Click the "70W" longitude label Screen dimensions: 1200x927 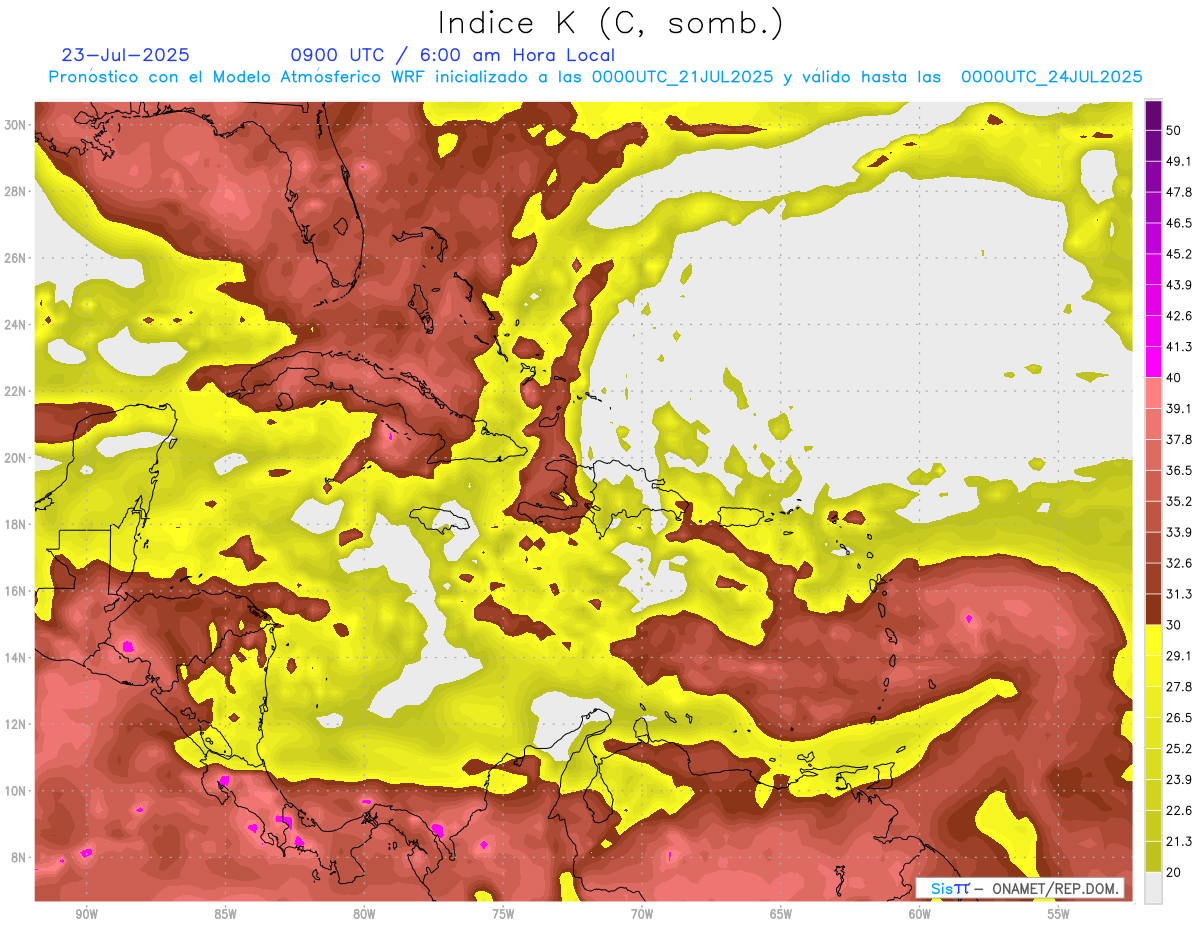pos(642,914)
